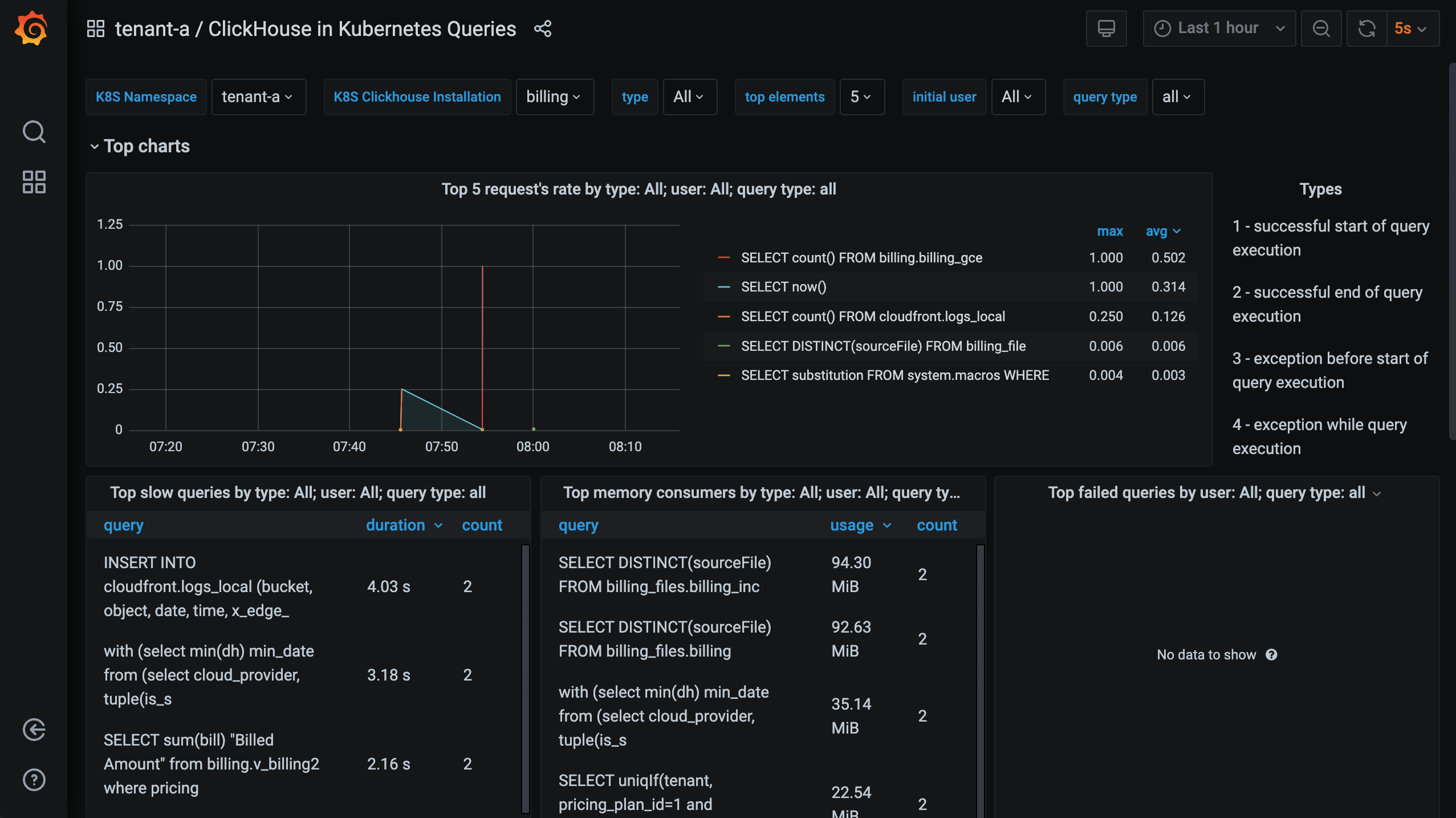Open the Last 1 hour time picker
Viewport: 1456px width, 818px height.
1219,29
